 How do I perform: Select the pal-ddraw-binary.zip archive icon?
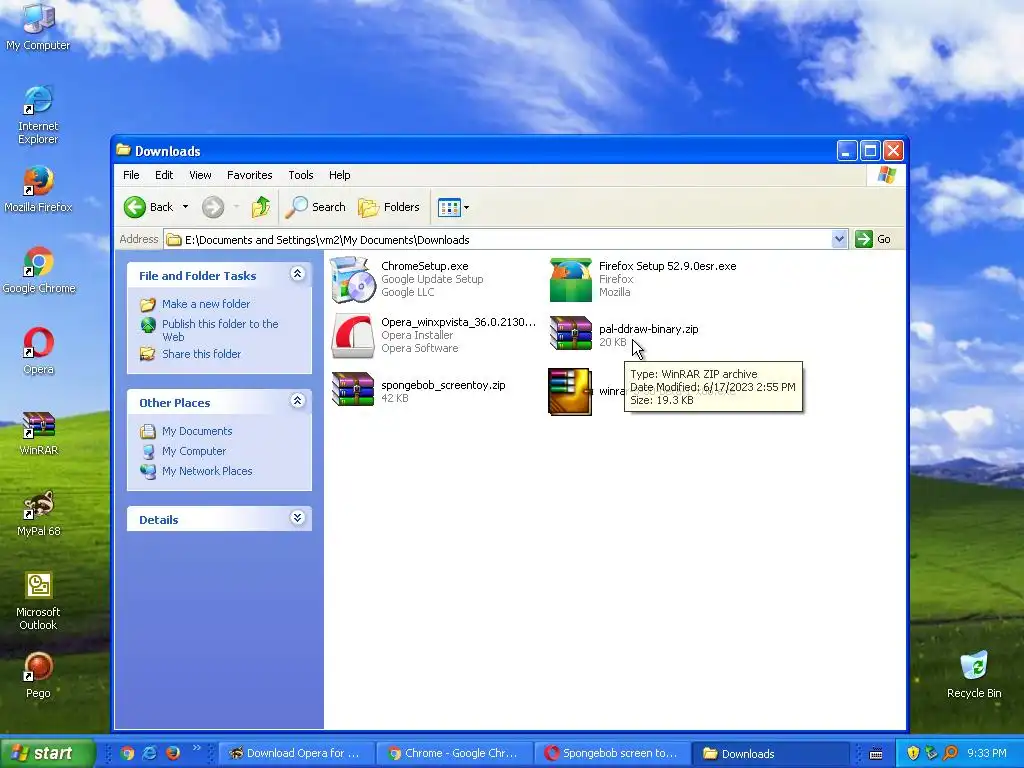(571, 333)
